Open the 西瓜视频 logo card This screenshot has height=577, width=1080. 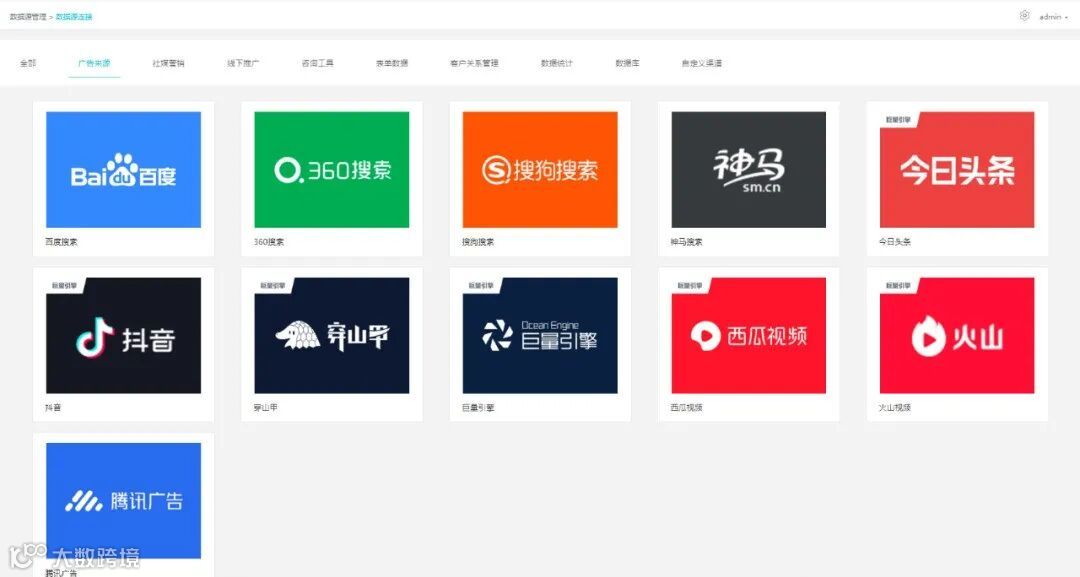coord(749,335)
